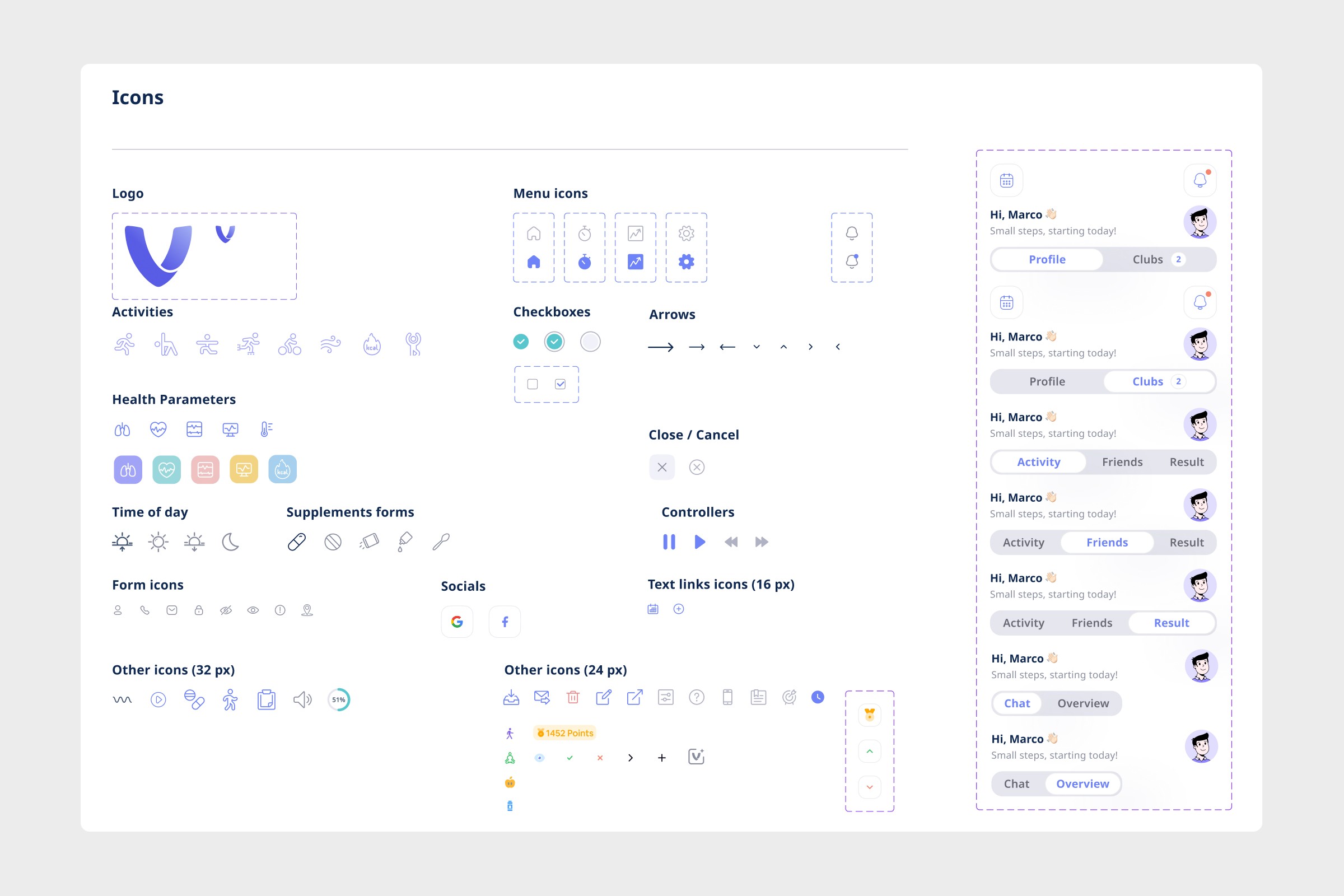Select the moon time-of-day icon
Screen dimensions: 1344x896
(x=230, y=542)
